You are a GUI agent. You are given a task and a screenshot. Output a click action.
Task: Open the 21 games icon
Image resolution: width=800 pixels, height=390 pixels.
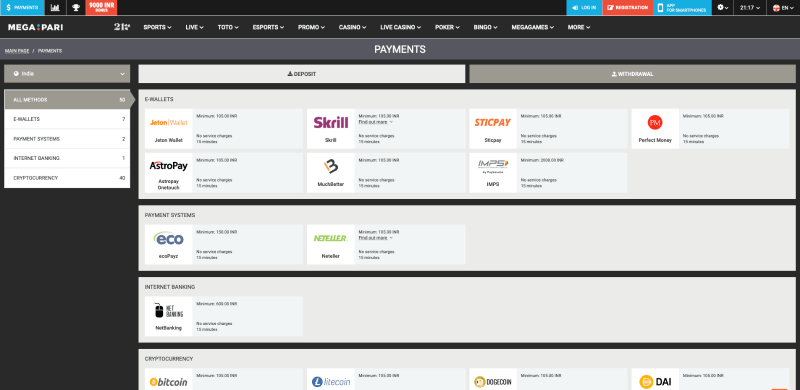click(x=122, y=27)
